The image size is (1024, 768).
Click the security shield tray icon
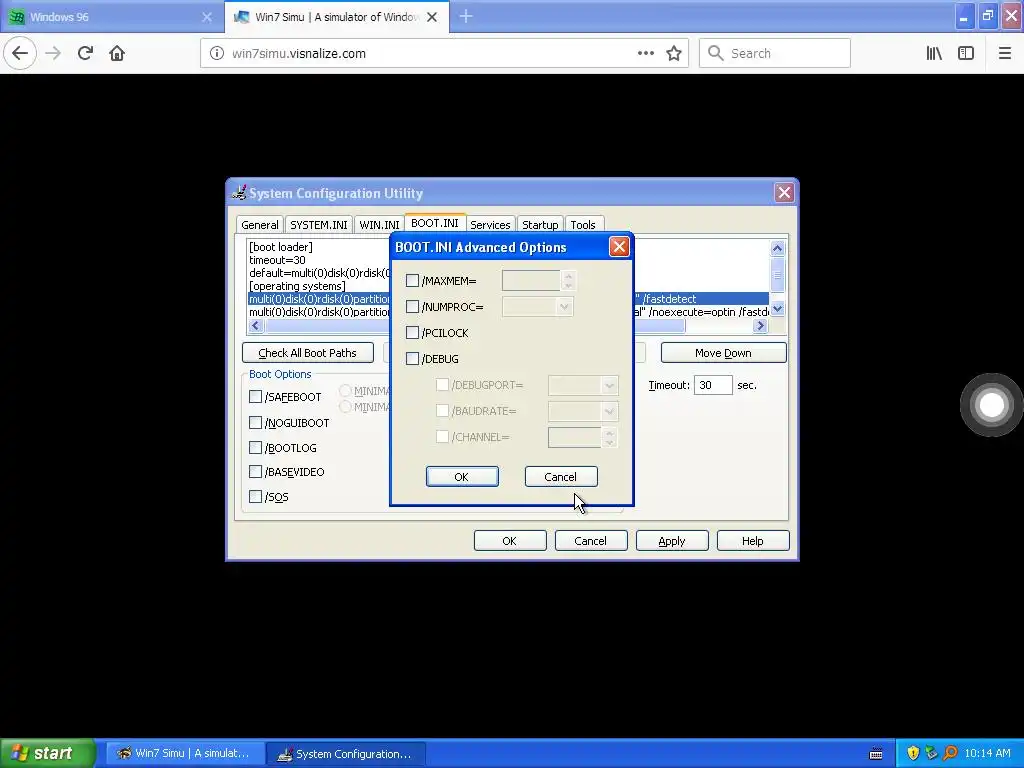[912, 753]
